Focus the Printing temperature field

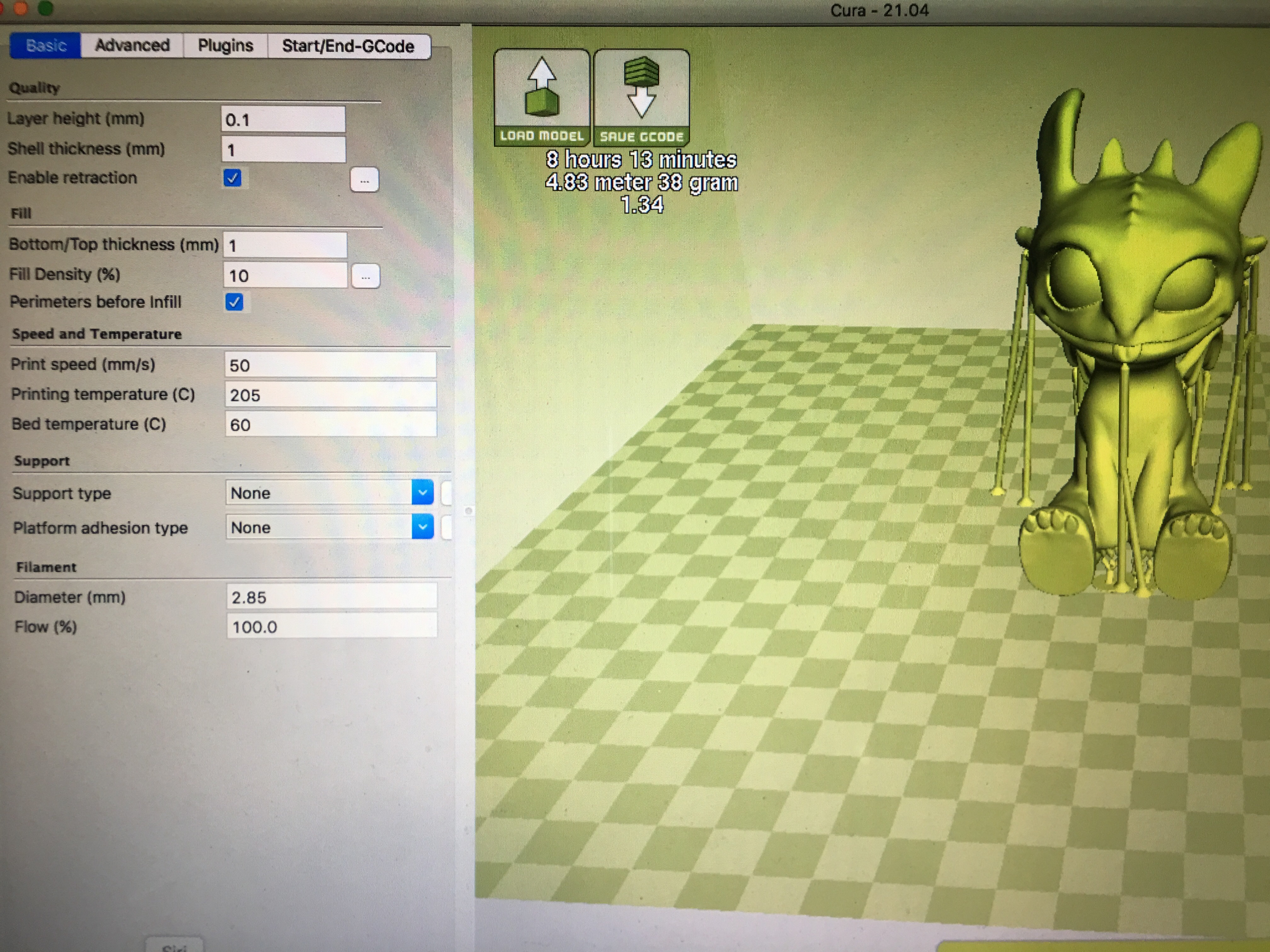[330, 395]
